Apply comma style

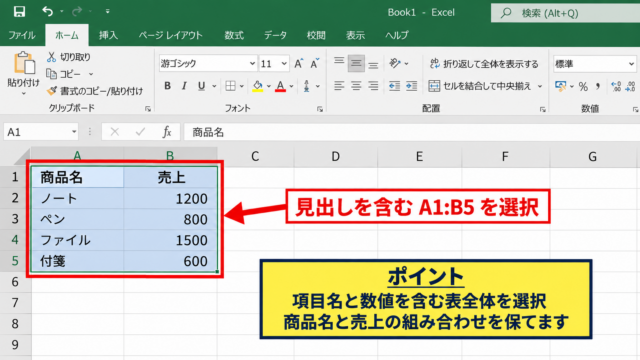598,86
